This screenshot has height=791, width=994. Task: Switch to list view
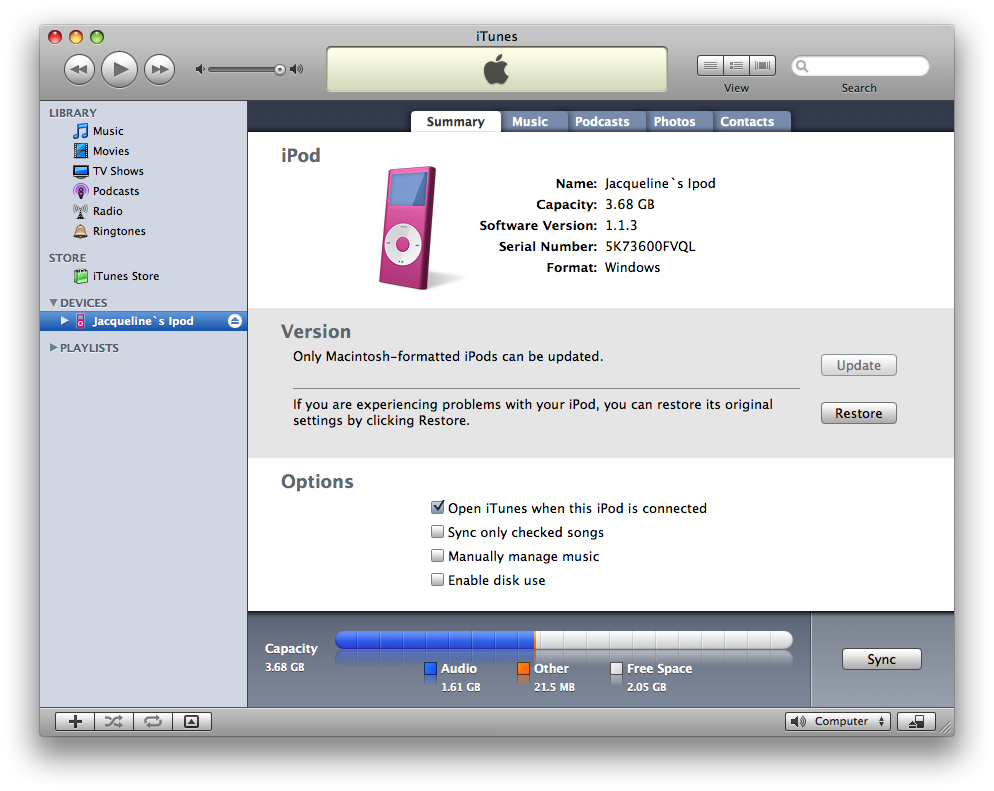coord(710,65)
